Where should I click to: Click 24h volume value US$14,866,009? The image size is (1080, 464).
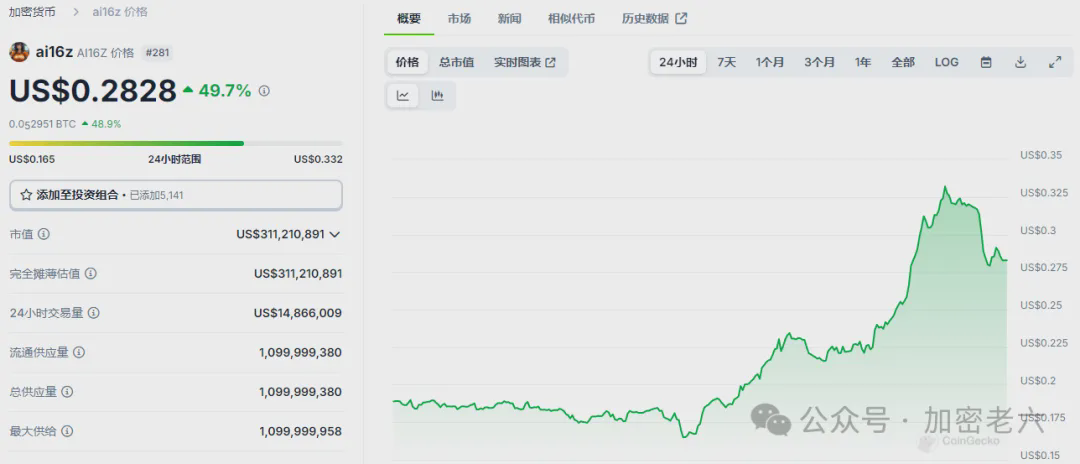point(298,313)
